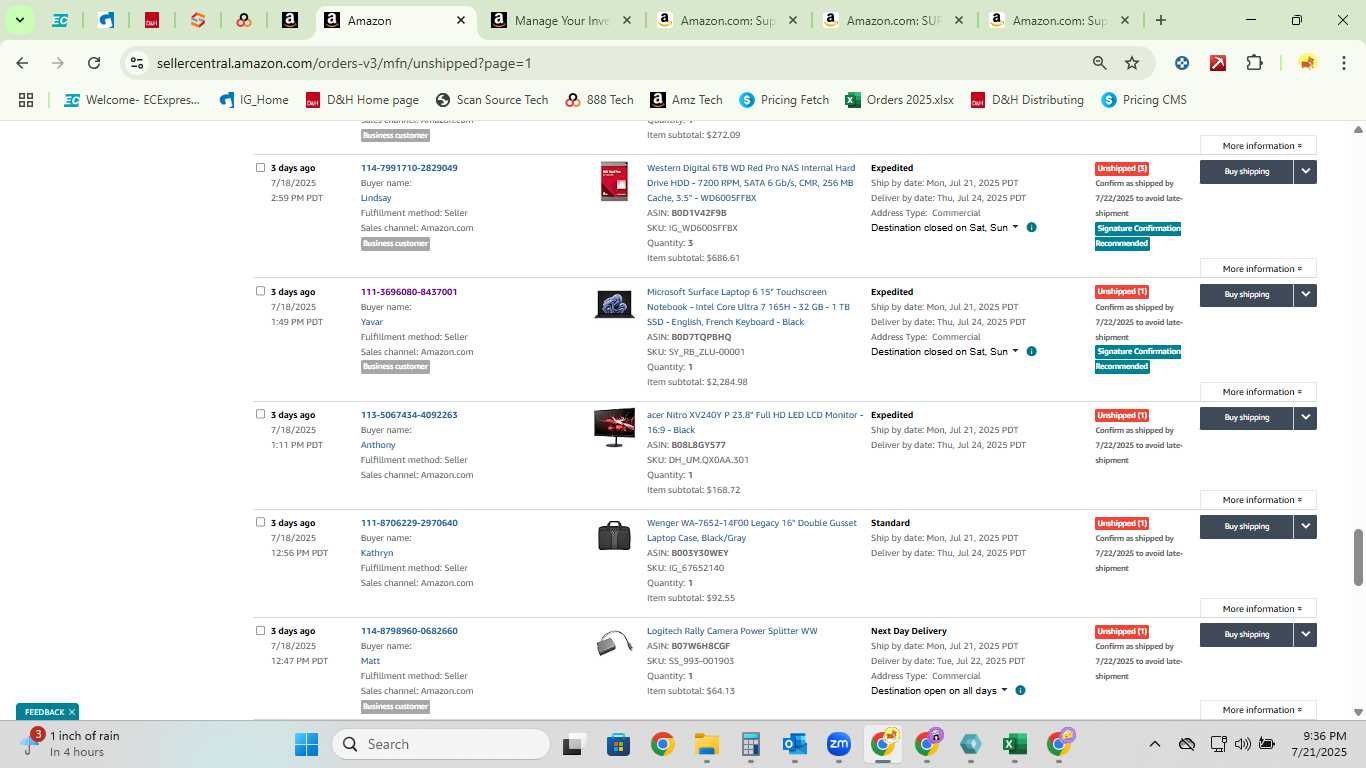Expand Buy shipping arrow for Anthony's order
Image resolution: width=1366 pixels, height=768 pixels.
(x=1305, y=418)
